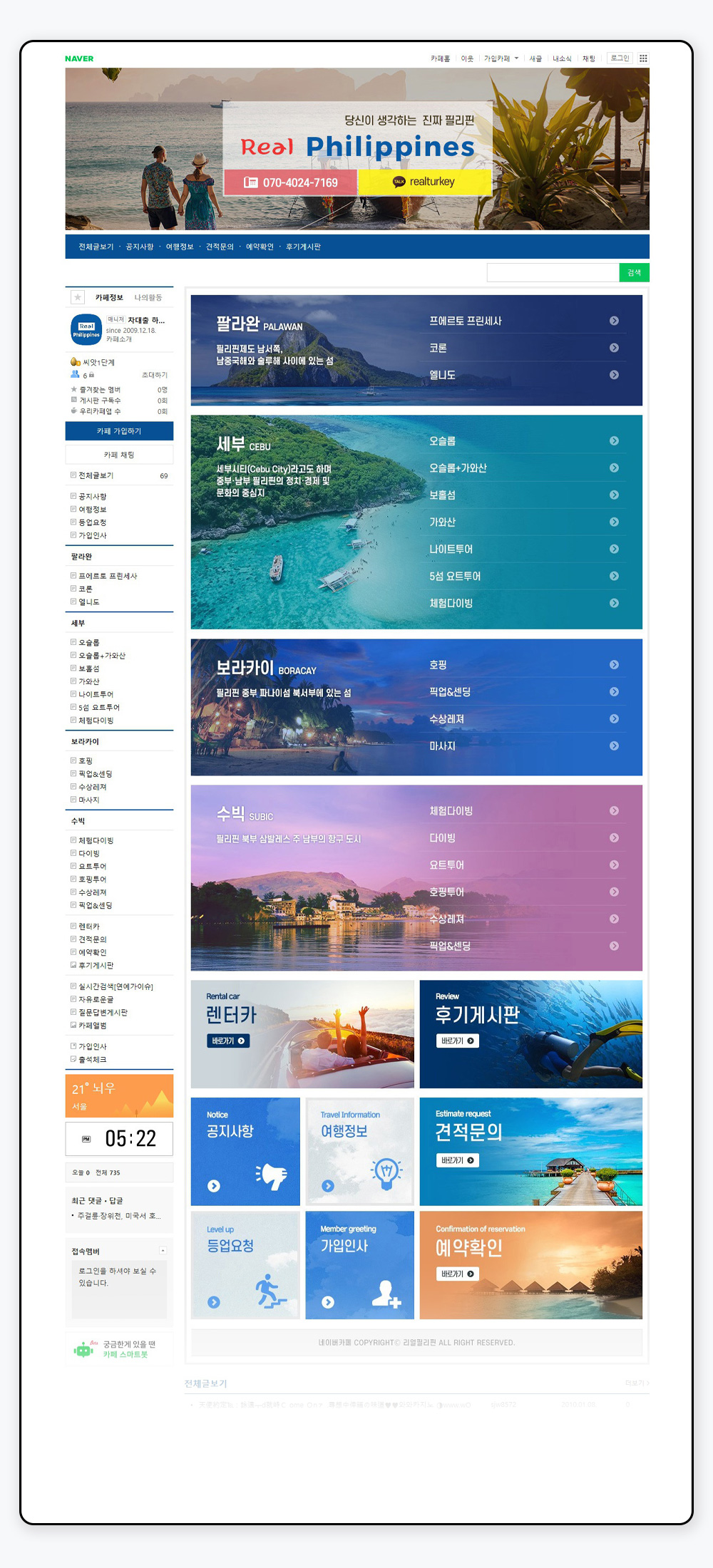
Task: Open the 가입카페 dropdown arrow
Action: (516, 58)
